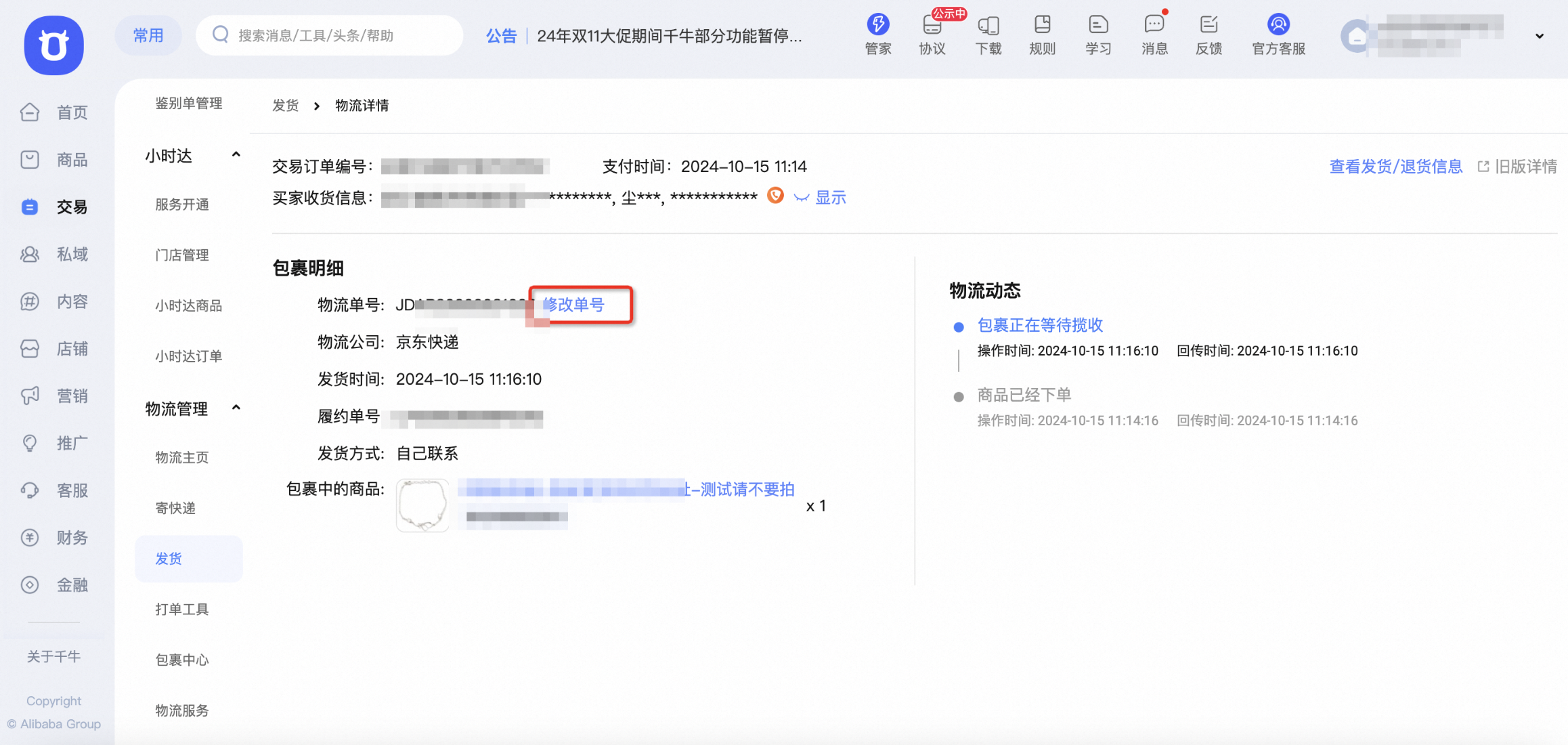This screenshot has width=1568, height=745.
Task: Click 关于千牛 link
Action: point(53,656)
